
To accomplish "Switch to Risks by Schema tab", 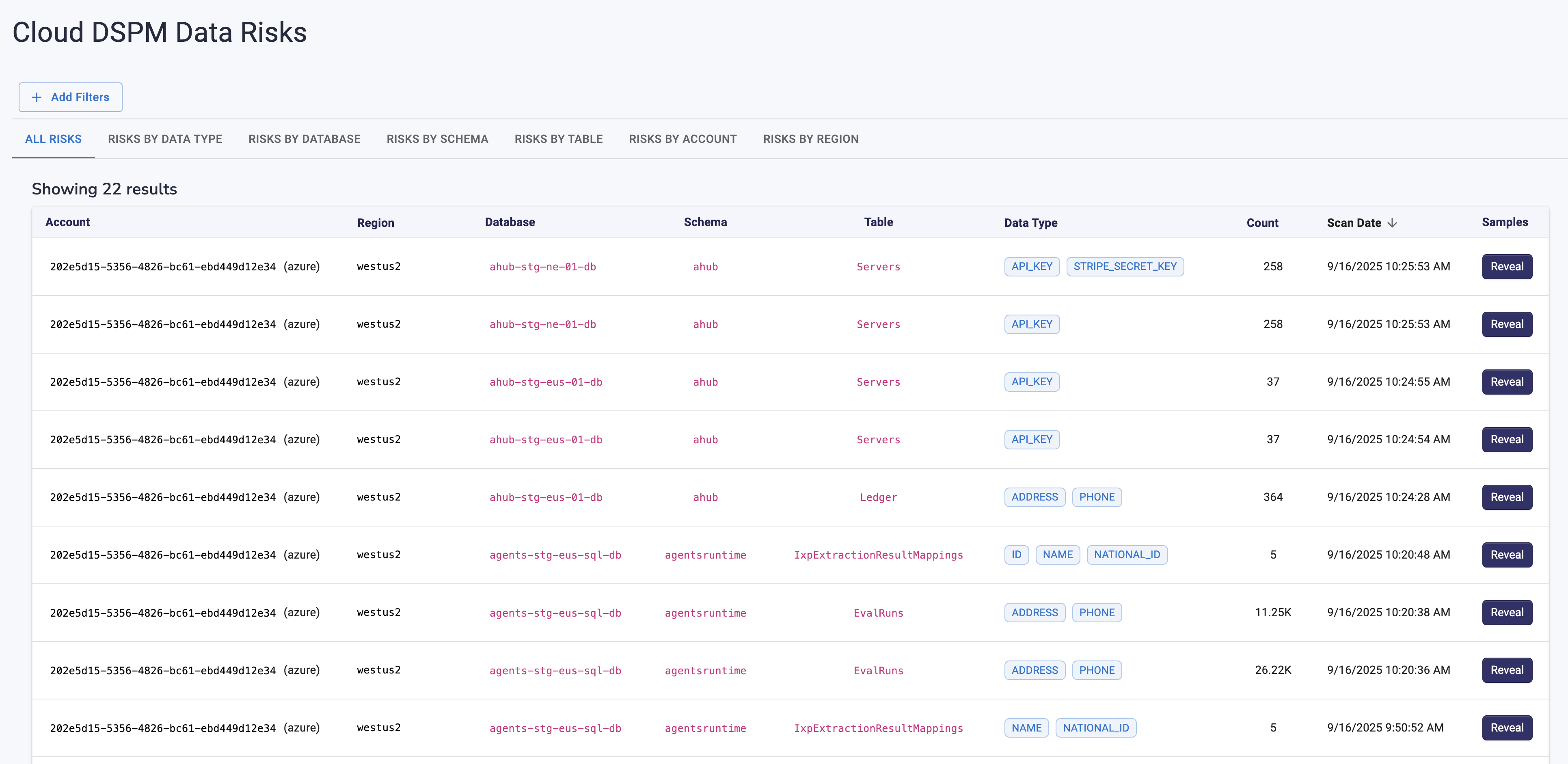I will 437,139.
